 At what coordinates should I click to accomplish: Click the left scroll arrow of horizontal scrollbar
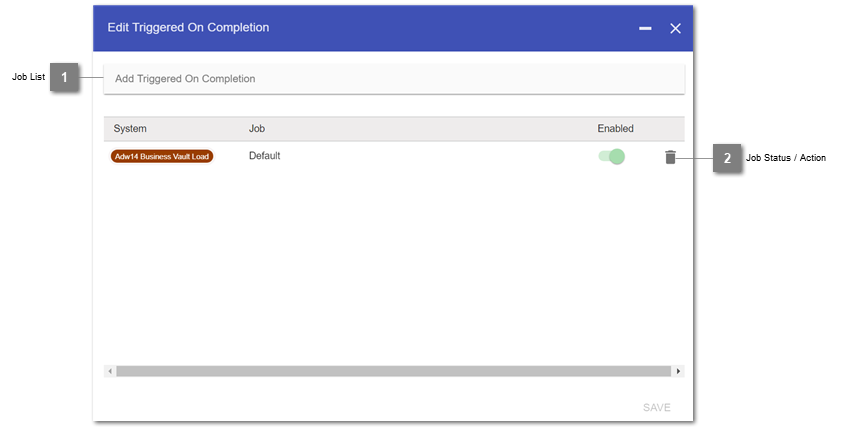109,371
